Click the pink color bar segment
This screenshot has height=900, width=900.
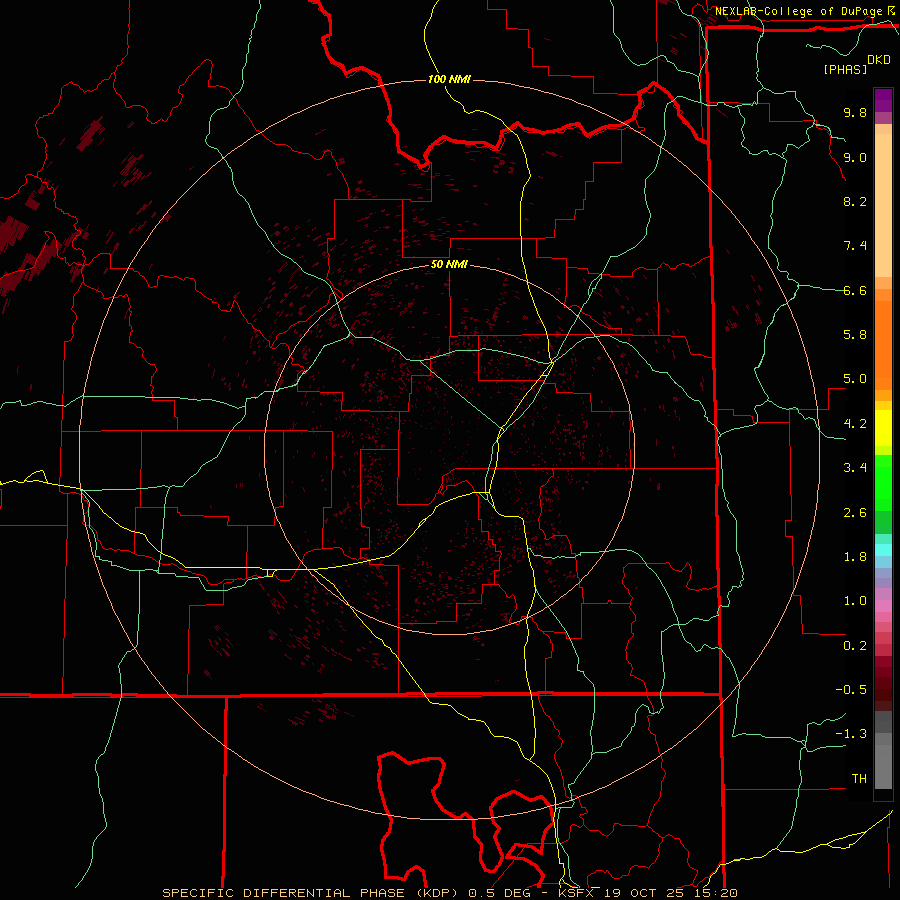click(883, 606)
